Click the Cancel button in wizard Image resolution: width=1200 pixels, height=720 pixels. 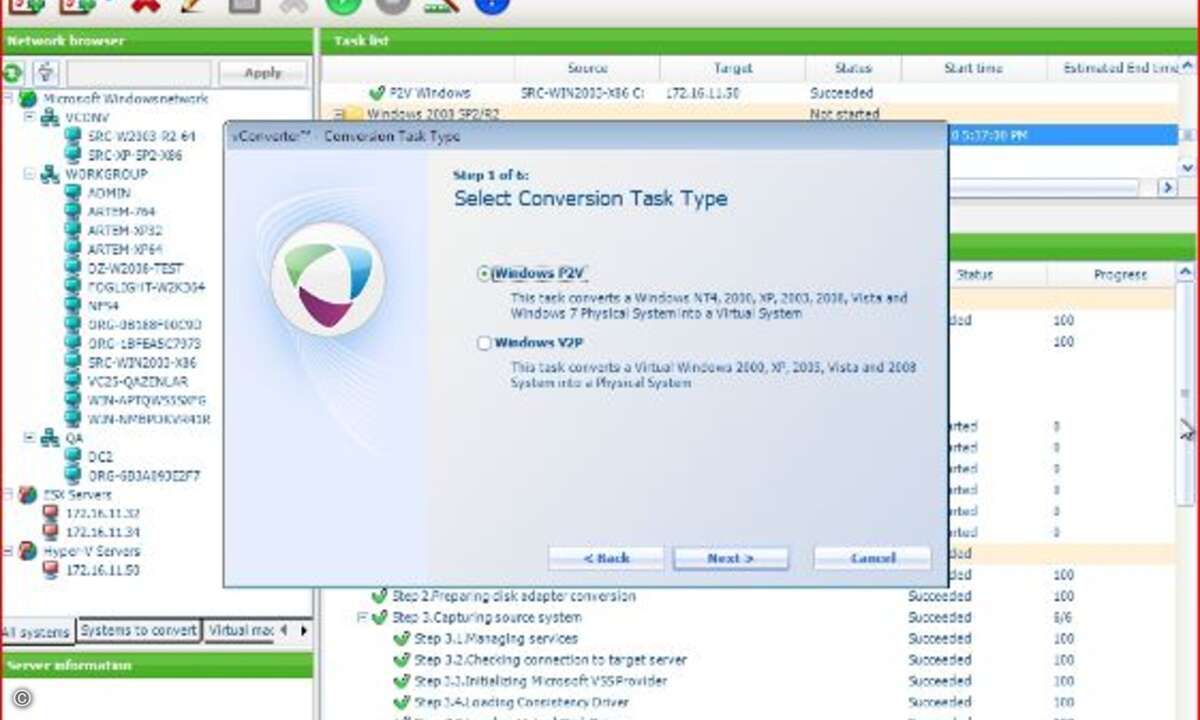tap(872, 558)
